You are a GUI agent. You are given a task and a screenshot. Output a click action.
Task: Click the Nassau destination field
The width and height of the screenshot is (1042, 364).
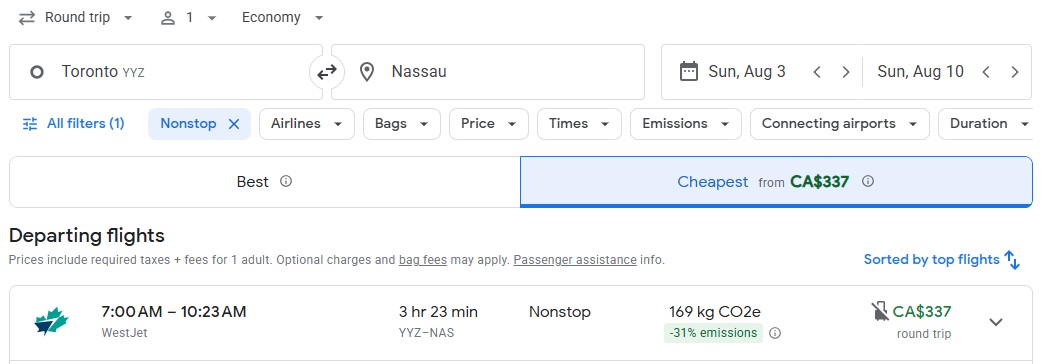[488, 72]
